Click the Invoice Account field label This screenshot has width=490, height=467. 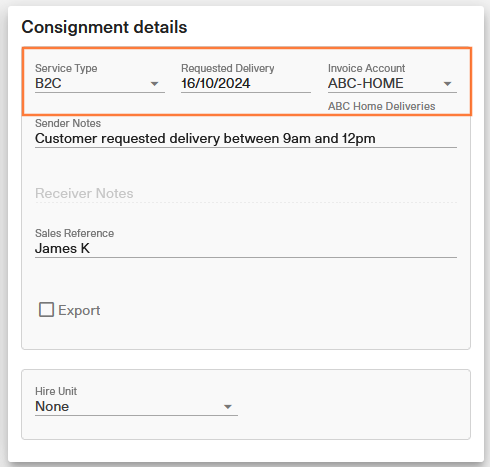pos(366,68)
